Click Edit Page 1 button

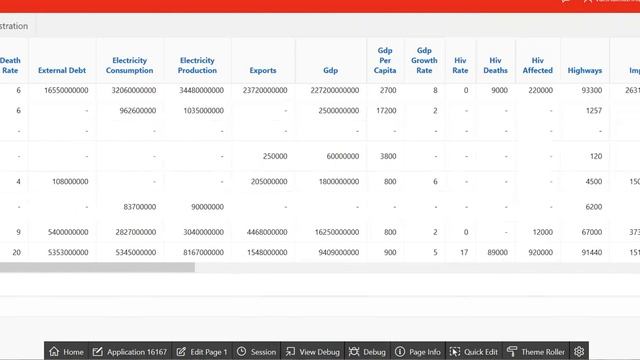(x=202, y=351)
